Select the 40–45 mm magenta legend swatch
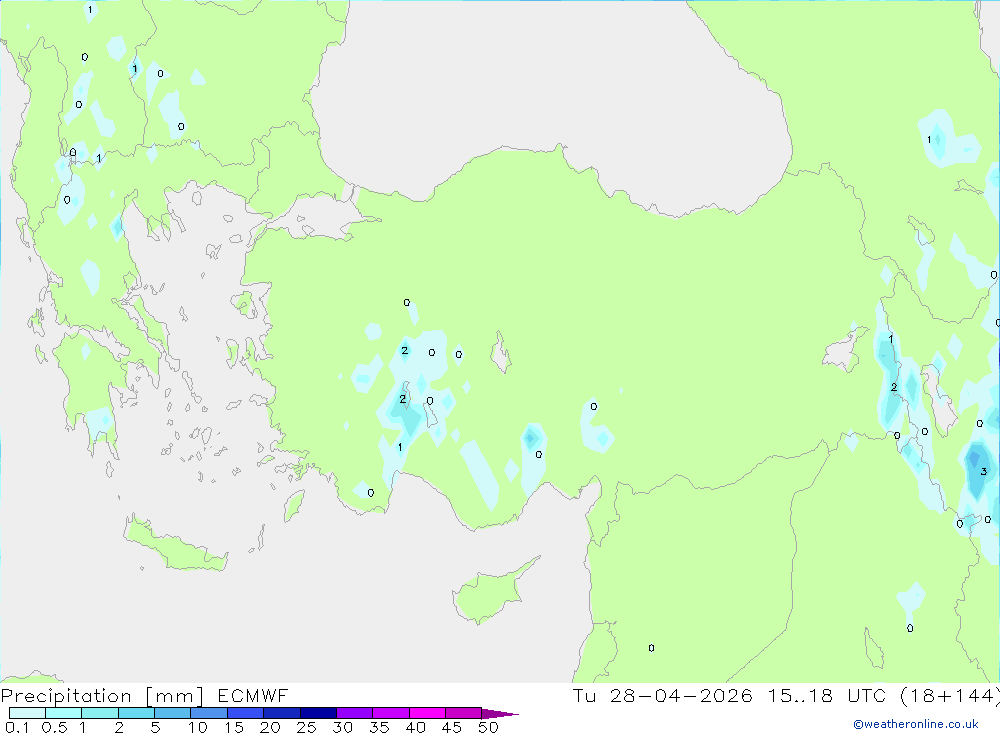 click(x=427, y=713)
